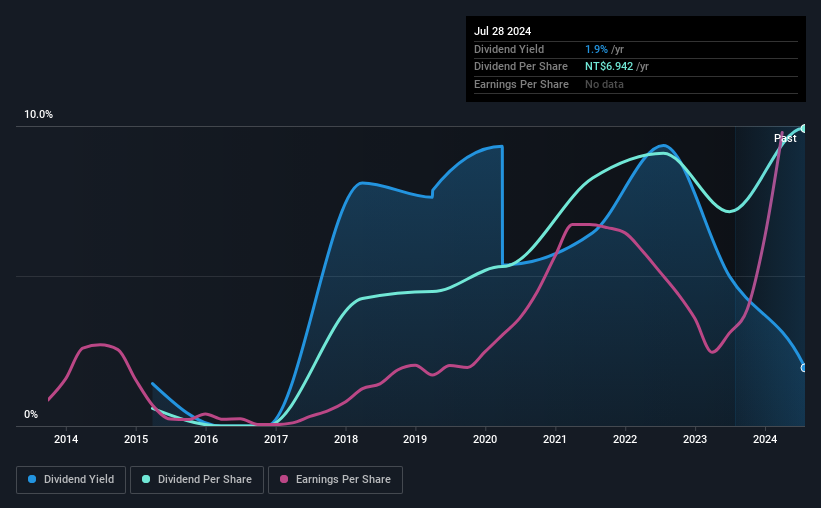Viewport: 821px width, 508px height.
Task: Click the 2018 x-axis label
Action: click(346, 439)
